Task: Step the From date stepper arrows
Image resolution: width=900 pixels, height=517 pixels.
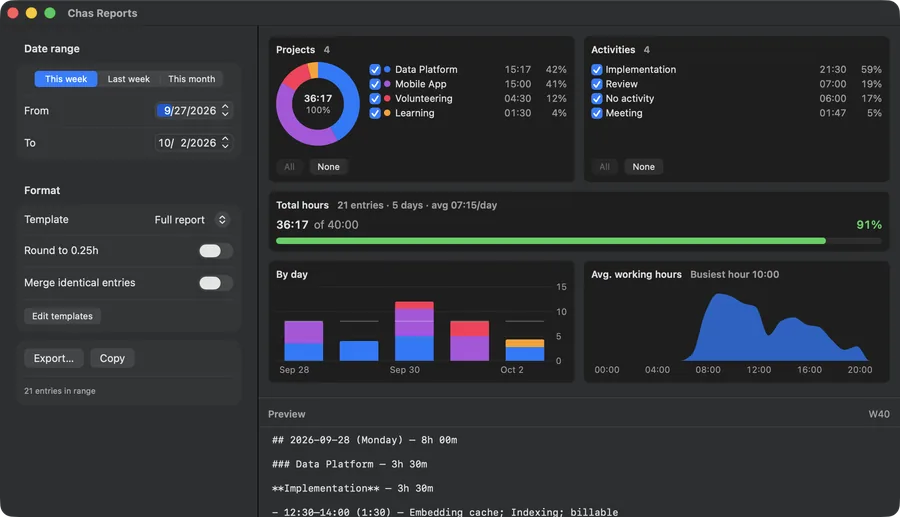Action: point(226,110)
